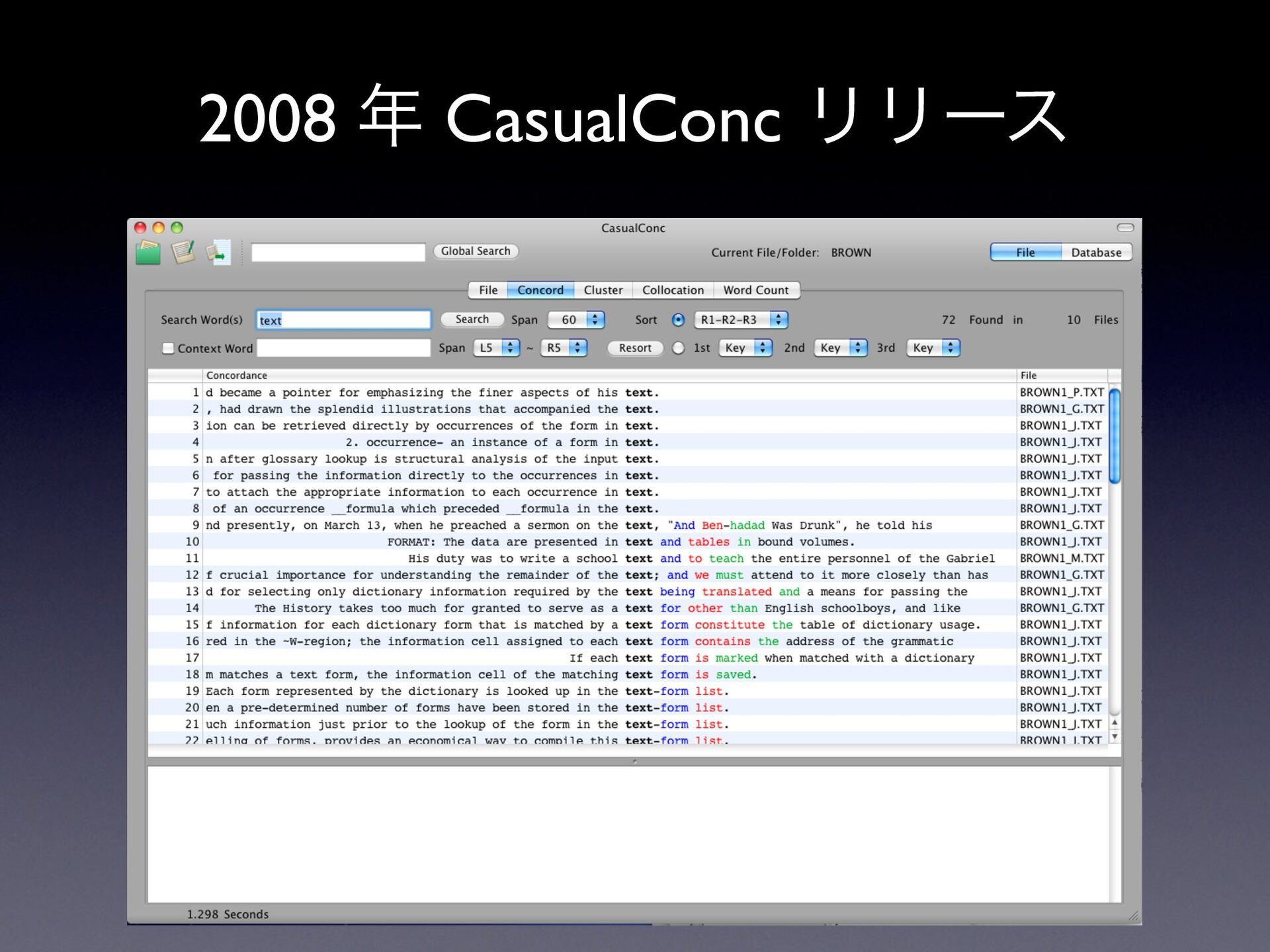Click the window resize grip icon
The image size is (1270, 952).
tap(1133, 916)
